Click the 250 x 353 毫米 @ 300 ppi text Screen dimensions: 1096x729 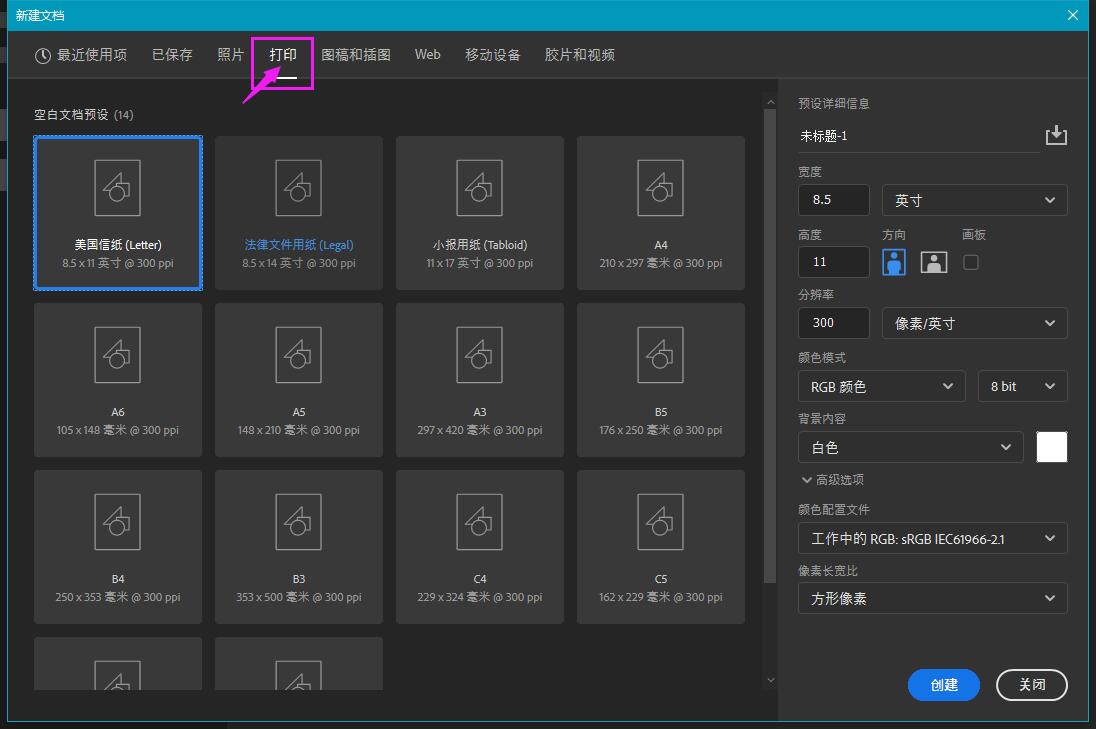[x=117, y=598]
